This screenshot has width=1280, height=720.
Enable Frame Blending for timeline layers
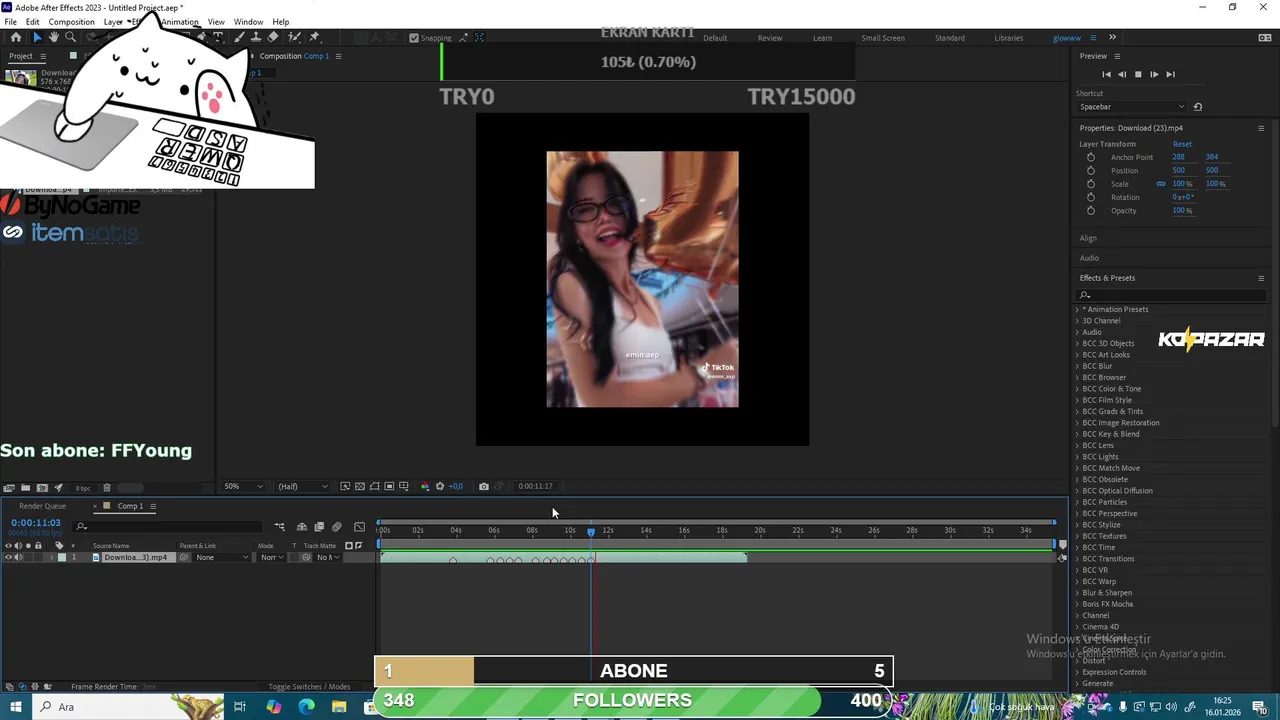pyautogui.click(x=319, y=526)
